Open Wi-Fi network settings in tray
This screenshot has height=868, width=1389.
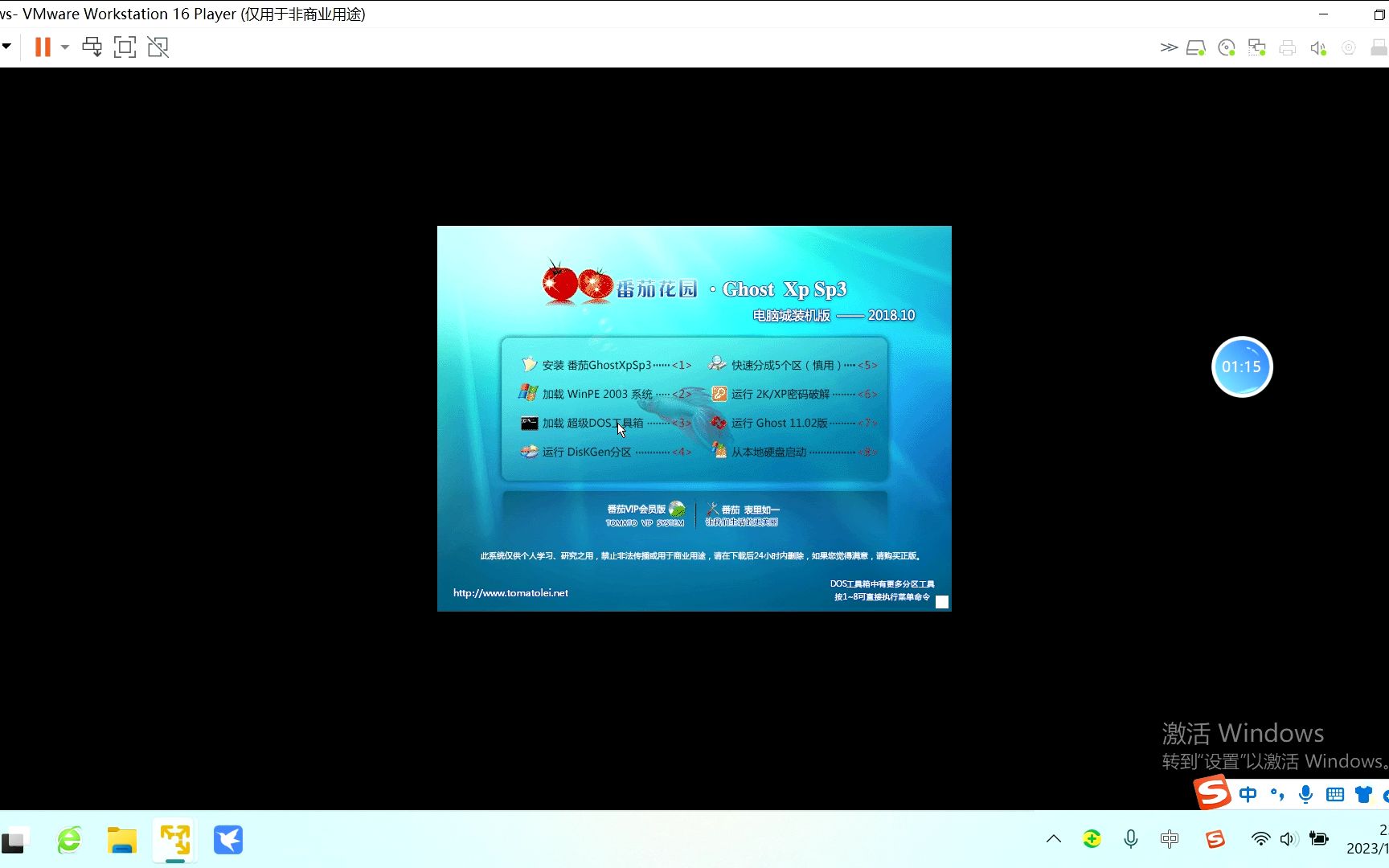tap(1260, 839)
